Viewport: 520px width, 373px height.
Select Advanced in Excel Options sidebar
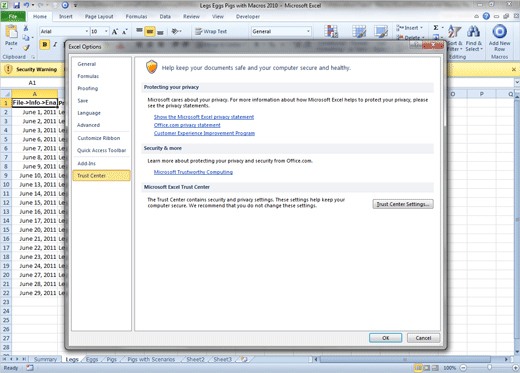coord(88,125)
